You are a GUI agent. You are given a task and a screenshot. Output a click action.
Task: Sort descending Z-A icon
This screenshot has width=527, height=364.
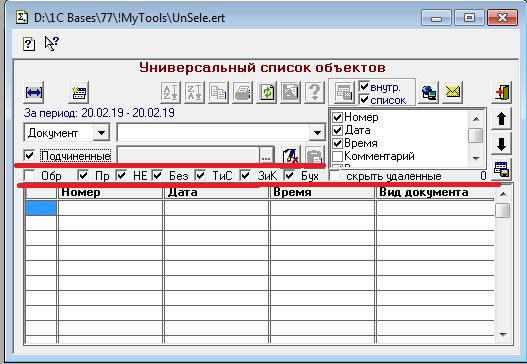(x=194, y=92)
